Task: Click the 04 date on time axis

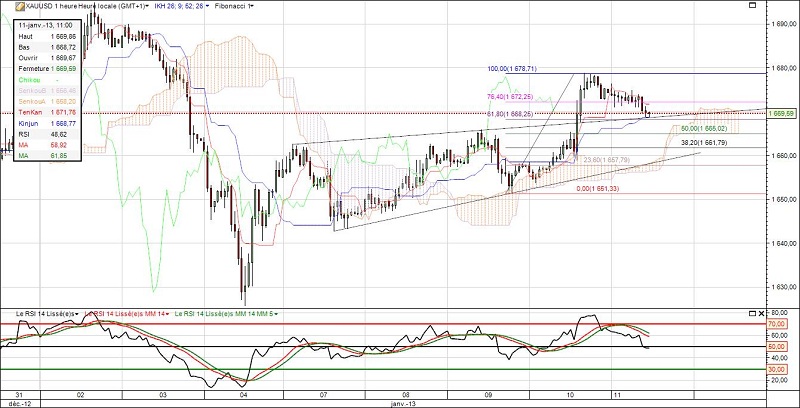Action: [x=244, y=397]
